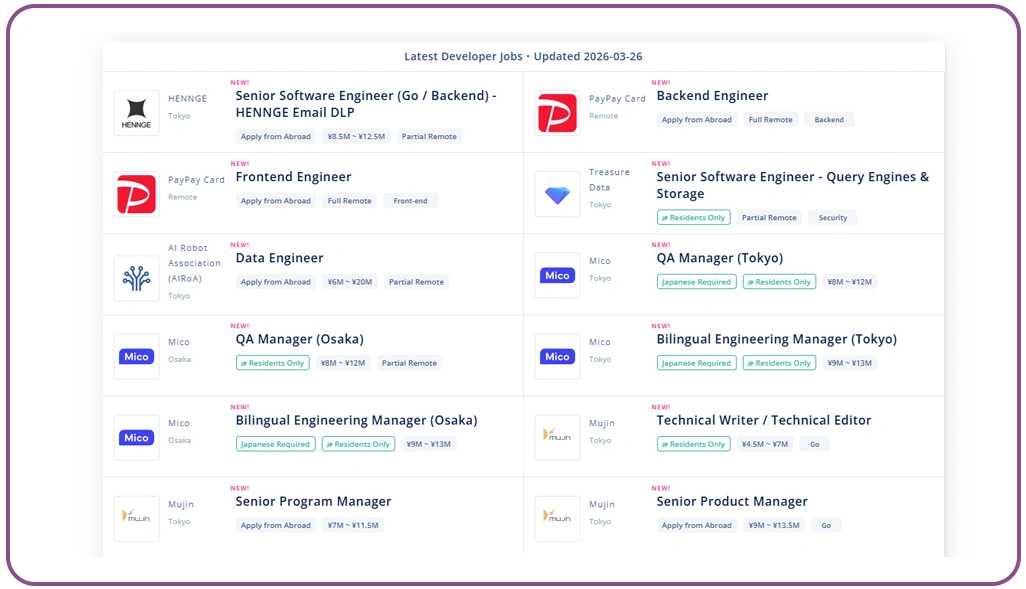The height and width of the screenshot is (589, 1026).
Task: Click Partial Remote tag on Data Engineer
Action: tap(416, 282)
